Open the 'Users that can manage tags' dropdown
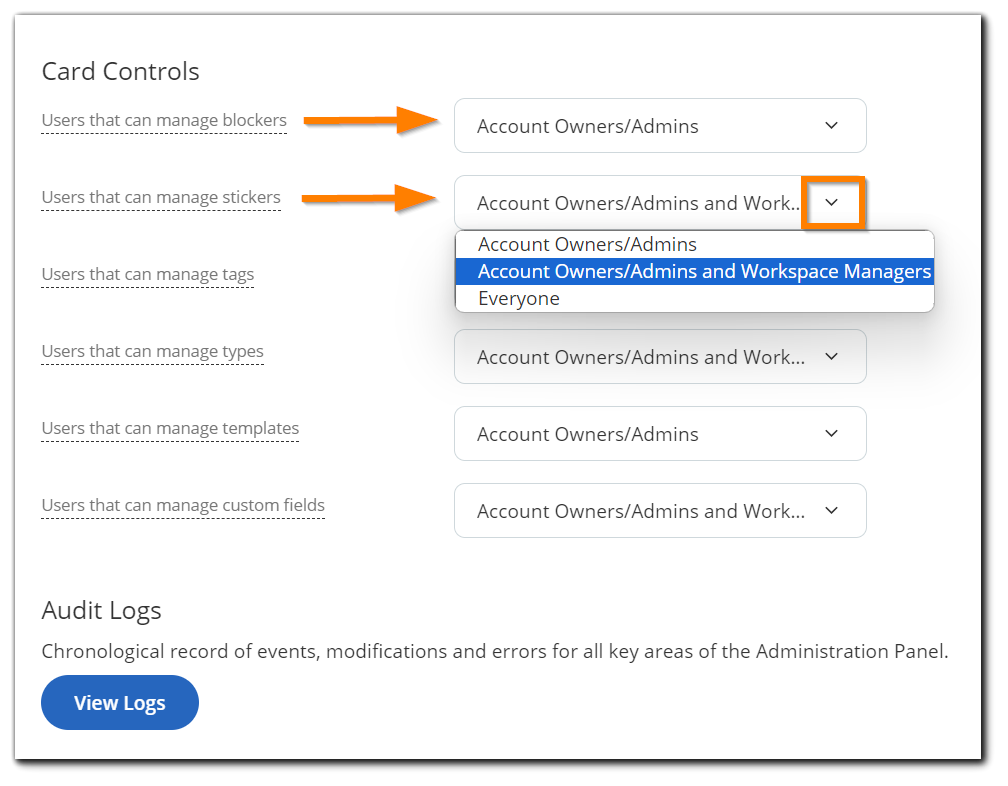 point(660,280)
